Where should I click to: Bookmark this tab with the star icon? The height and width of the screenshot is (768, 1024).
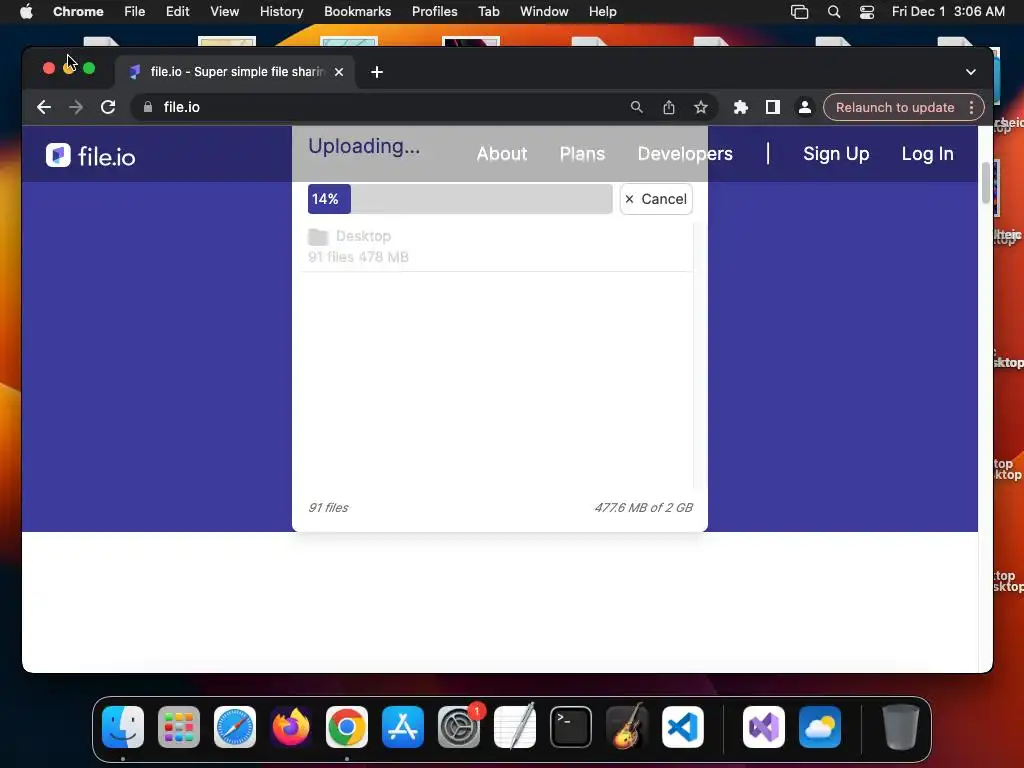tap(701, 107)
